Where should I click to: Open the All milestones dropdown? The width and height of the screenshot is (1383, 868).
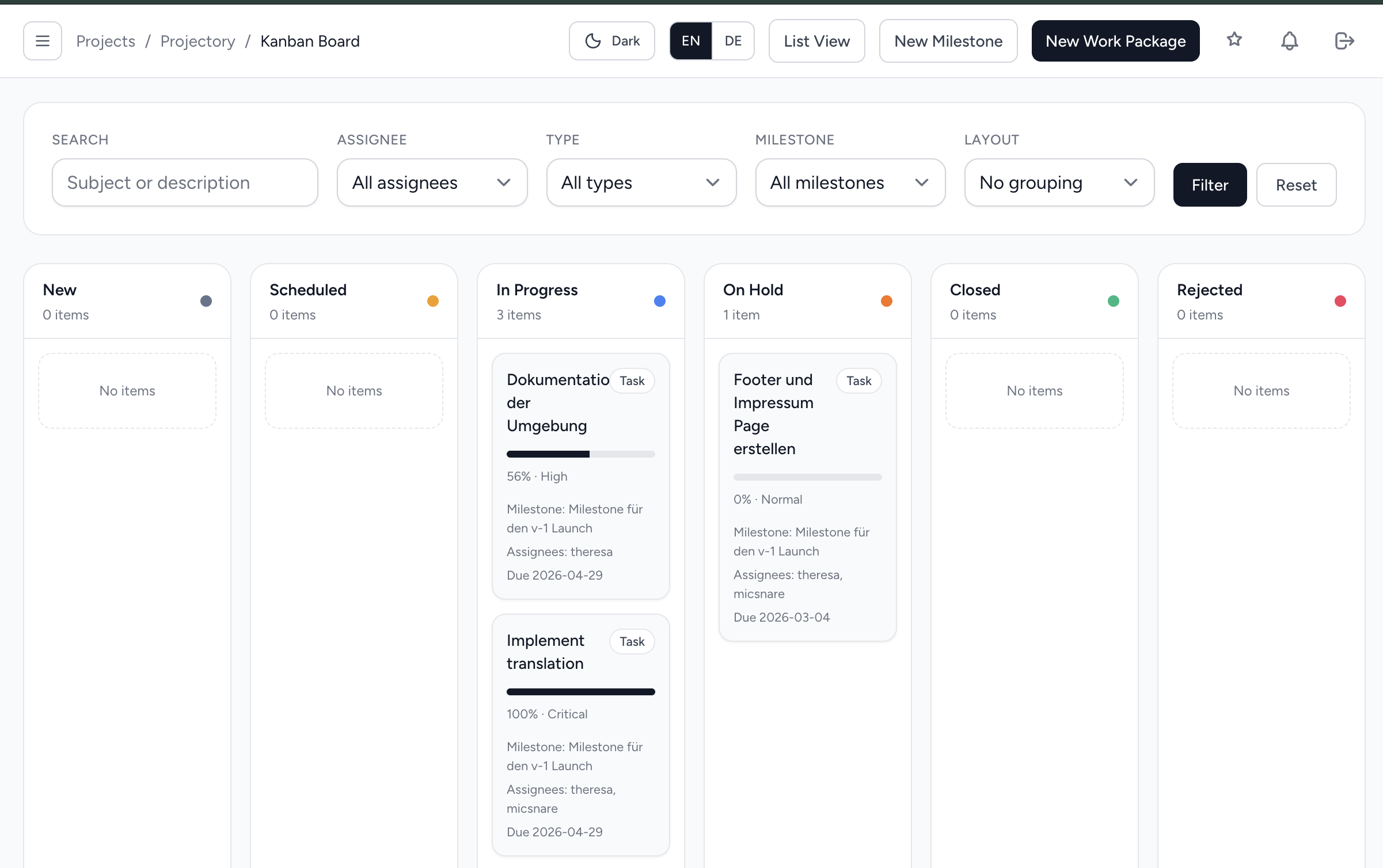pyautogui.click(x=850, y=182)
